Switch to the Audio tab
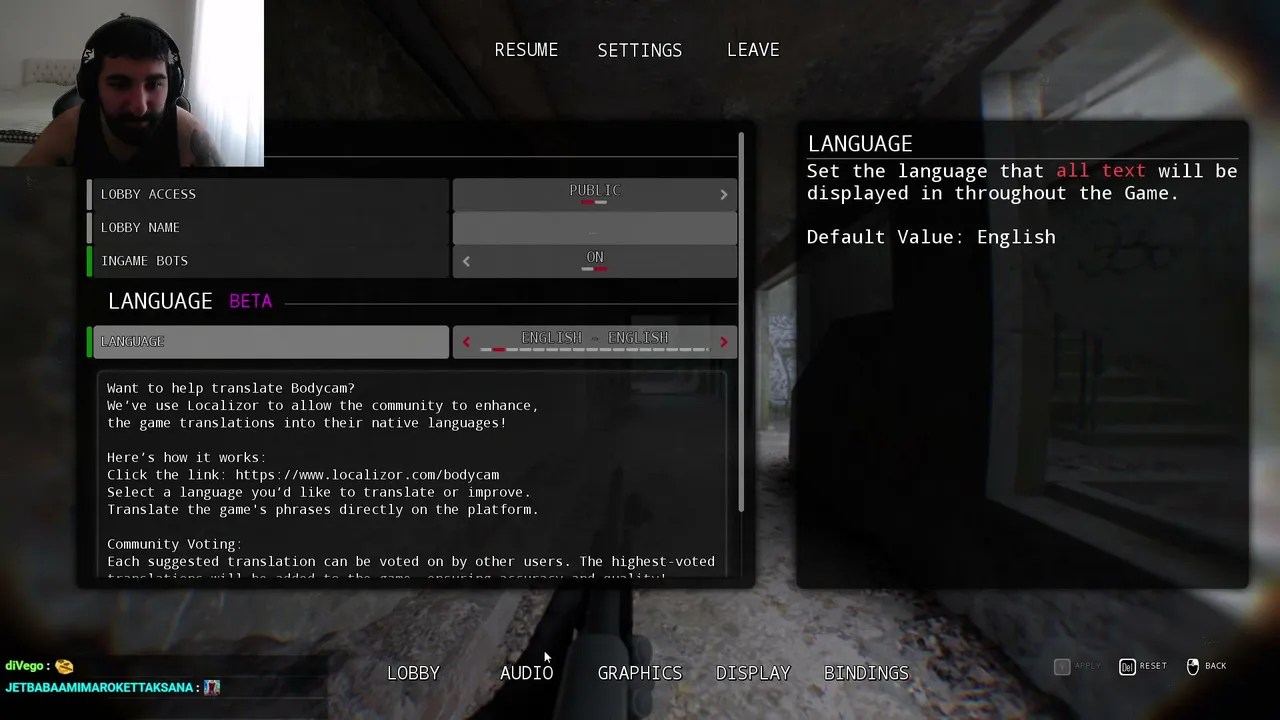Image resolution: width=1280 pixels, height=720 pixels. pos(526,673)
